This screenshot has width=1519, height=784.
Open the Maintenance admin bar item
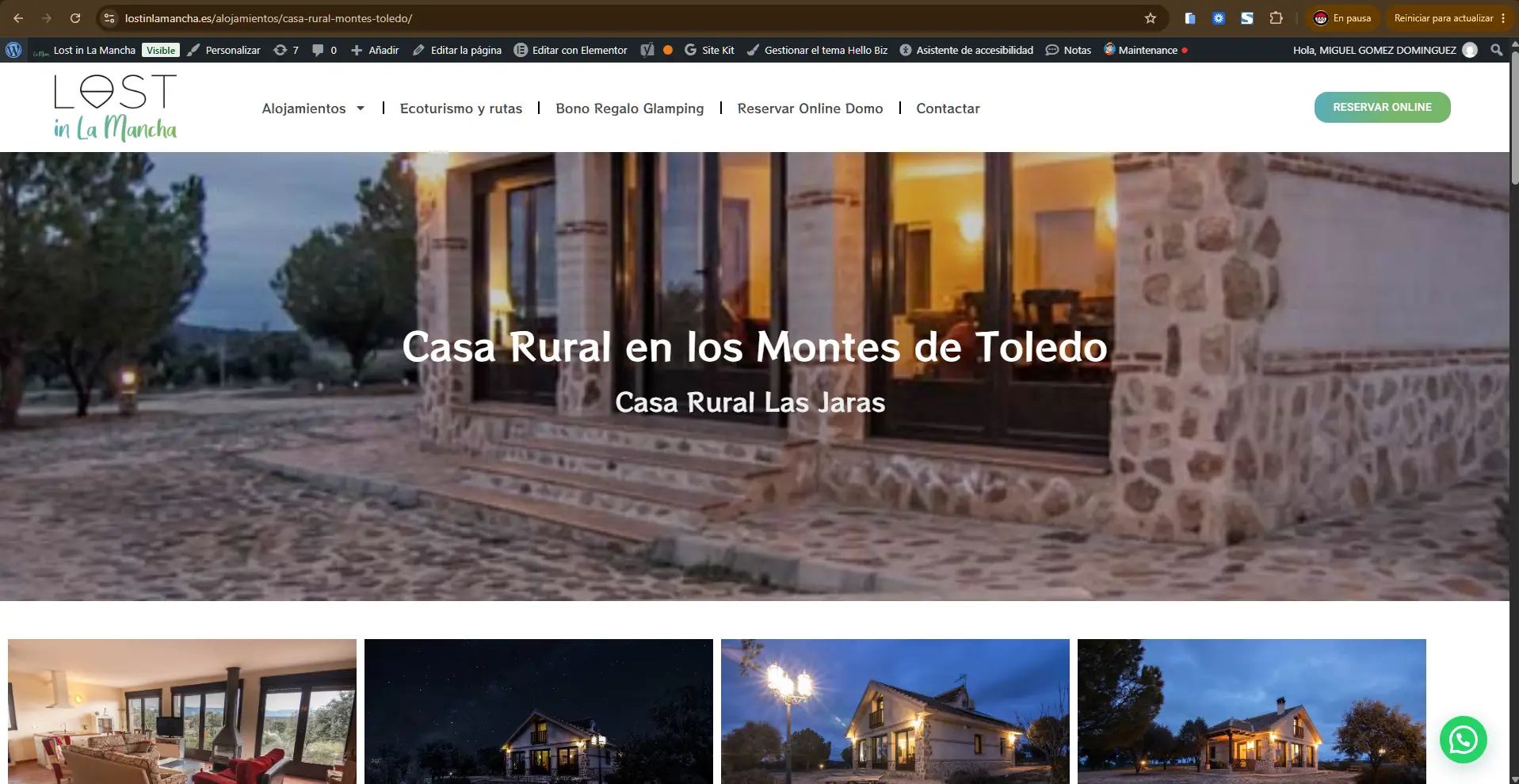[x=1146, y=50]
